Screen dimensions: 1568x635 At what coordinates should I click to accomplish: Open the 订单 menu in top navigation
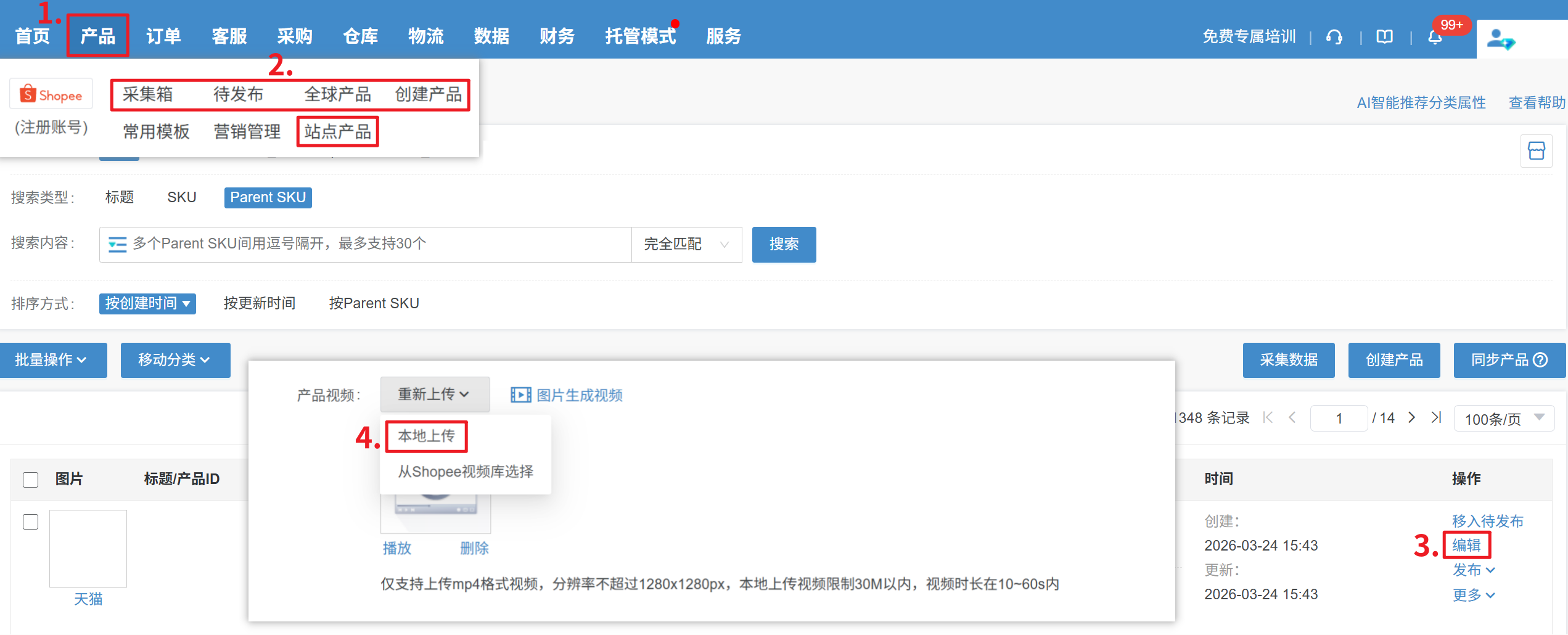click(163, 36)
